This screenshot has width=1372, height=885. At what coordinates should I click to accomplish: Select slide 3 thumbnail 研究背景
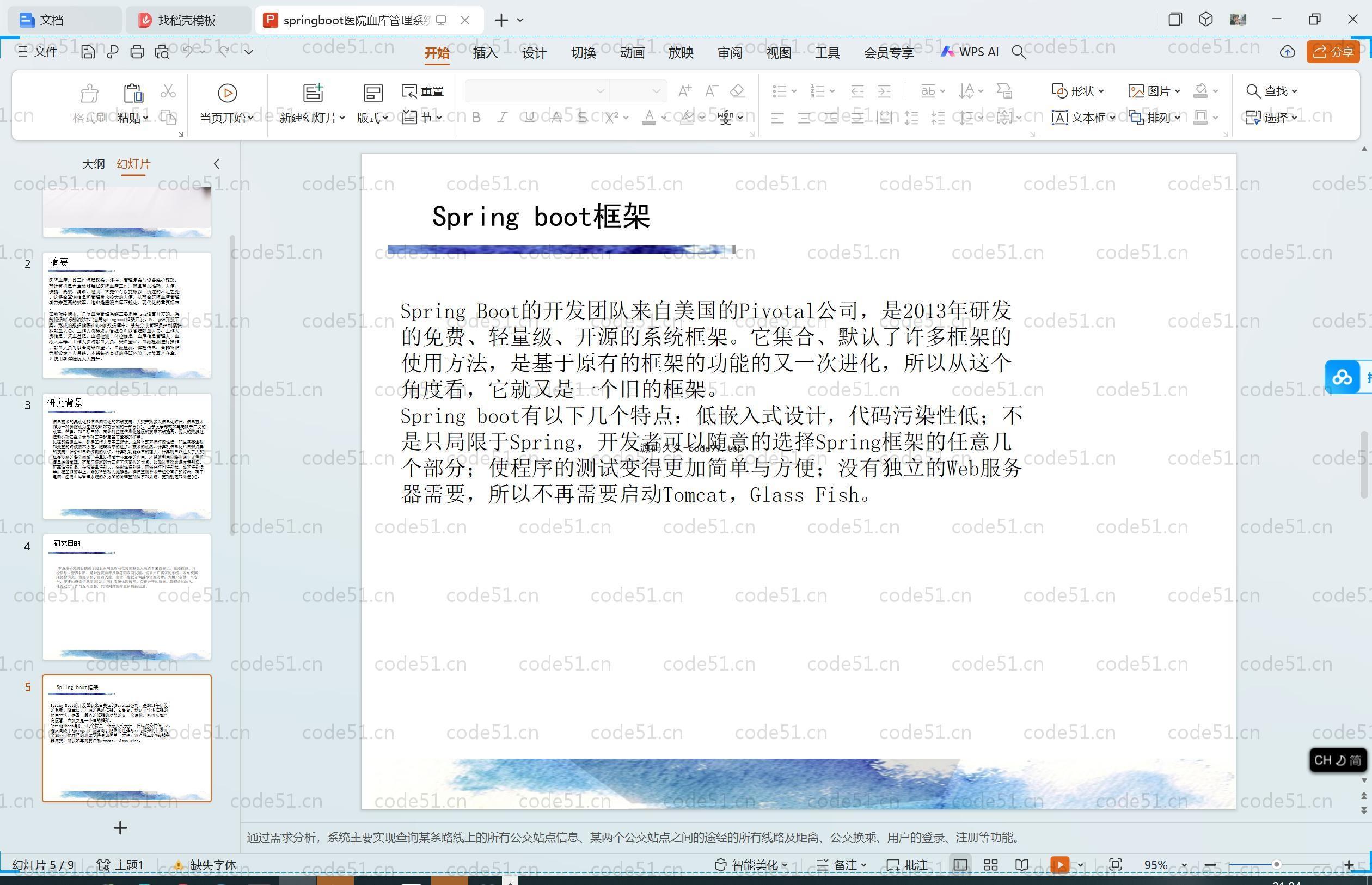[127, 456]
